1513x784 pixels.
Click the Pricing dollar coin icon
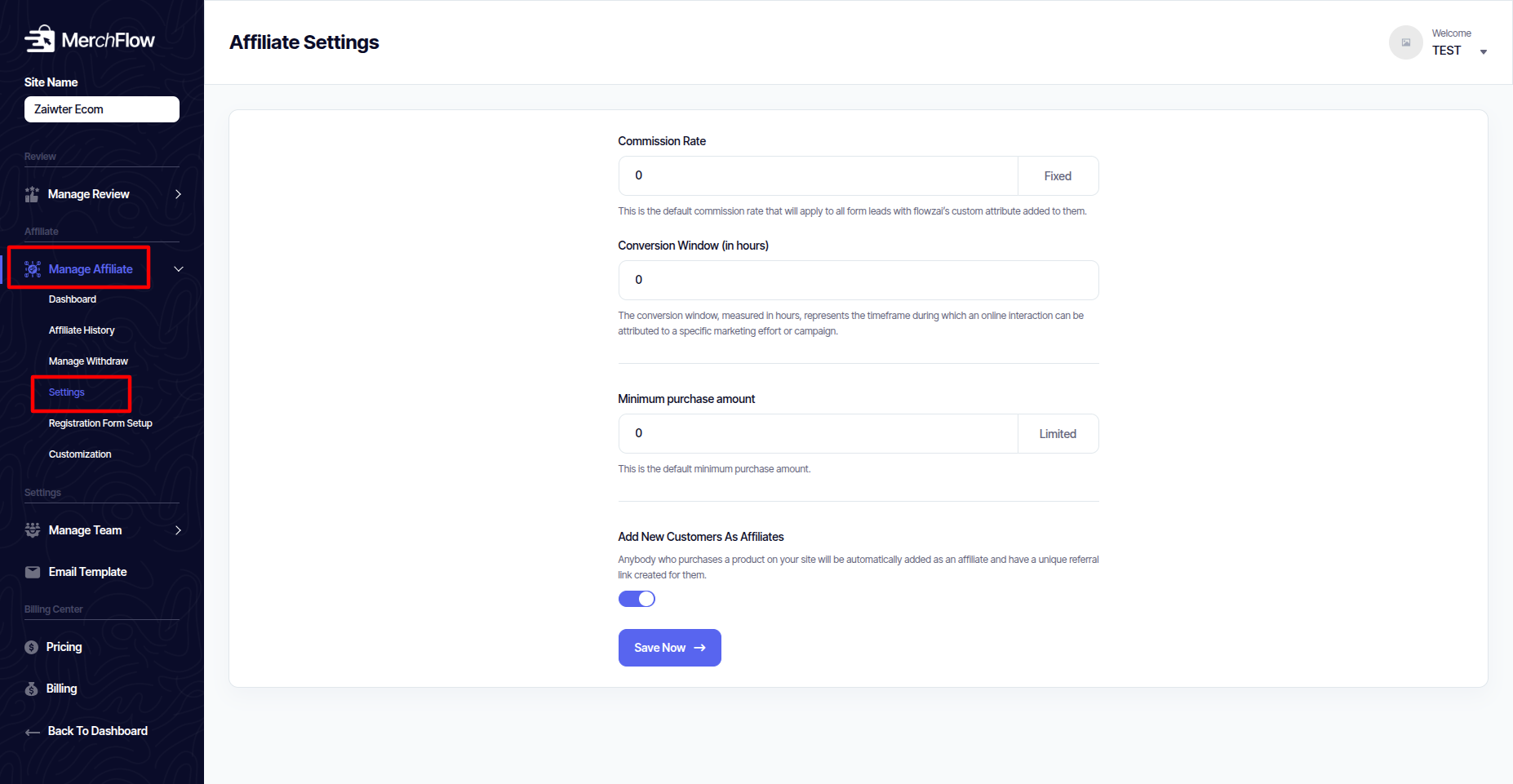(x=32, y=647)
